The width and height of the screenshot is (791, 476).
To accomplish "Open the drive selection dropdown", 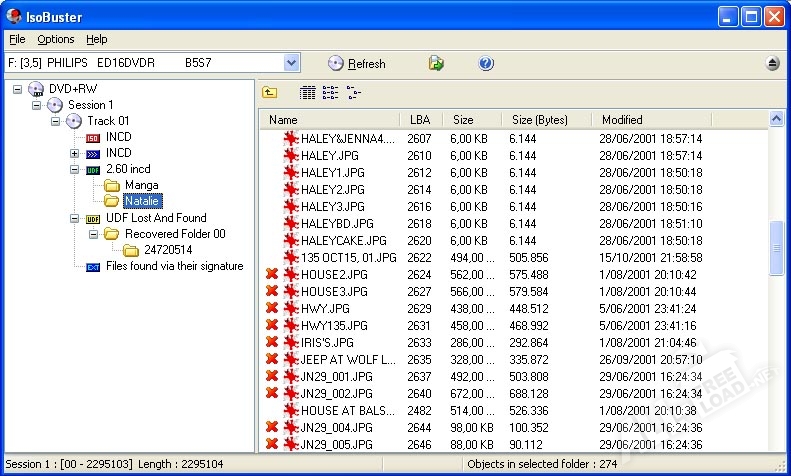I will pyautogui.click(x=291, y=63).
